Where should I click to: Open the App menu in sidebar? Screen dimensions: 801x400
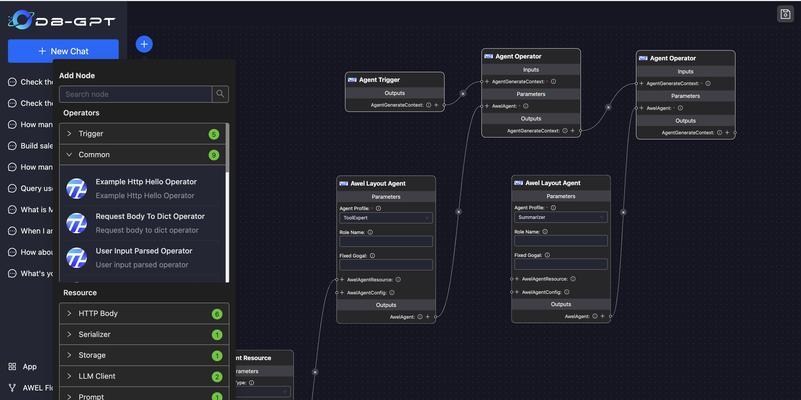tap(23, 367)
